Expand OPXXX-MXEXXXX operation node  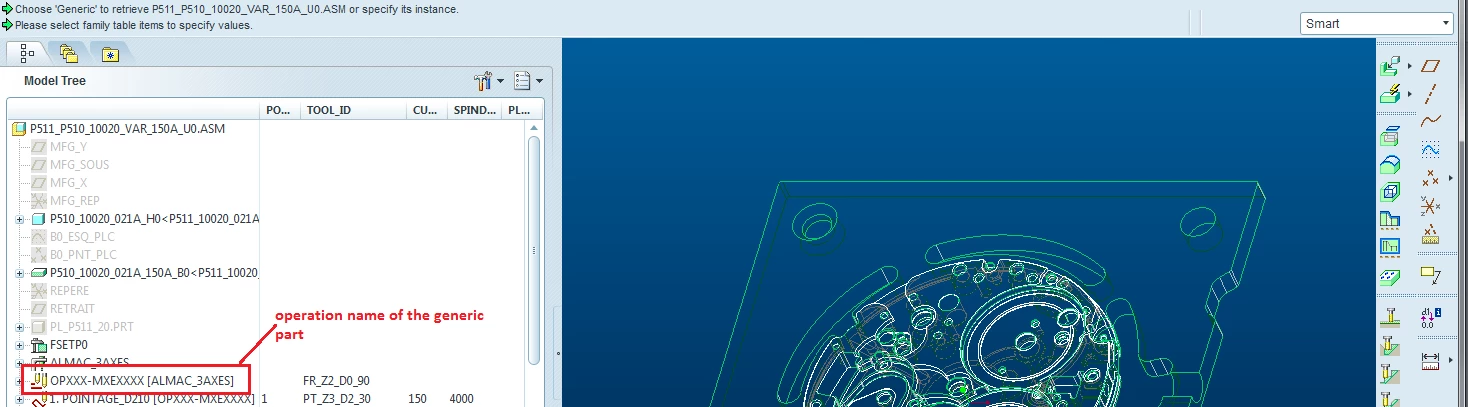point(19,381)
